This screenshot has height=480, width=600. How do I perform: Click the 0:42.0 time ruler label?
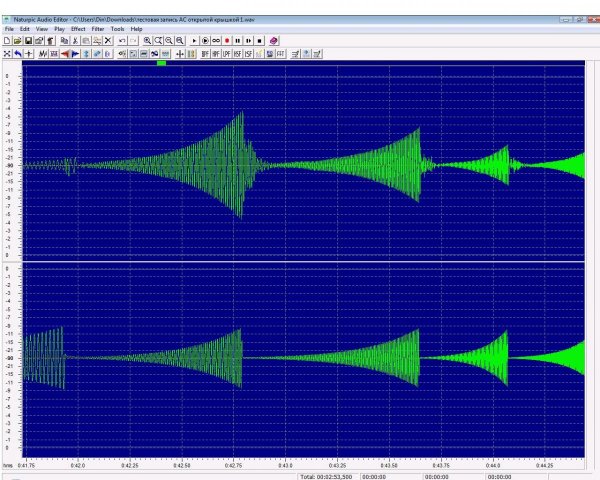tap(78, 465)
